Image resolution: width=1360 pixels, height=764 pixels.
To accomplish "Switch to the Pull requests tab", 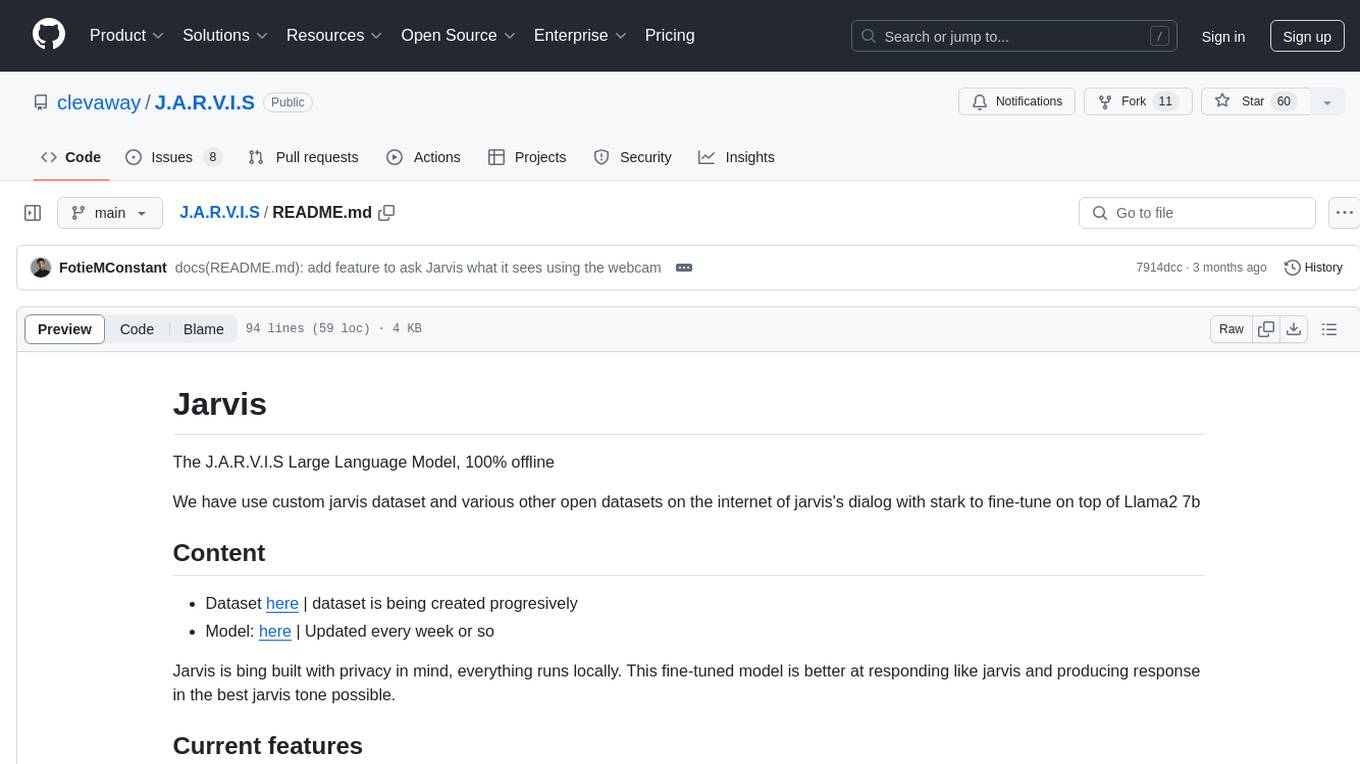I will pos(303,157).
